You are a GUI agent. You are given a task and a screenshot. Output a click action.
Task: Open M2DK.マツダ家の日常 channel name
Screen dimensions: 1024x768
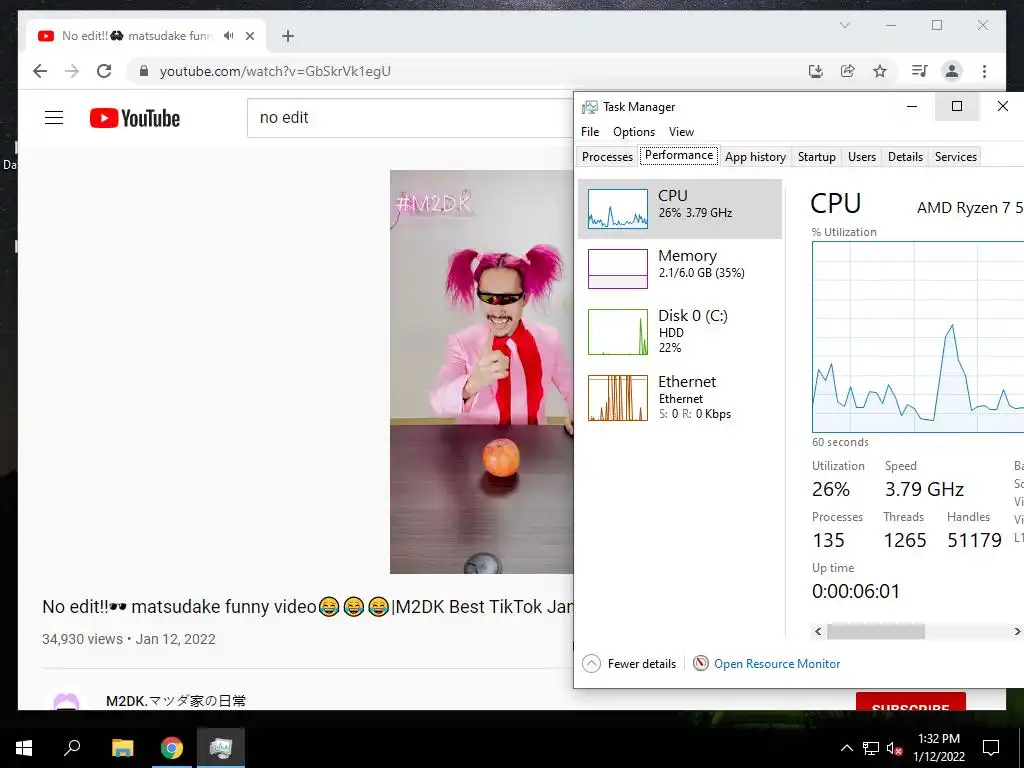pyautogui.click(x=176, y=701)
